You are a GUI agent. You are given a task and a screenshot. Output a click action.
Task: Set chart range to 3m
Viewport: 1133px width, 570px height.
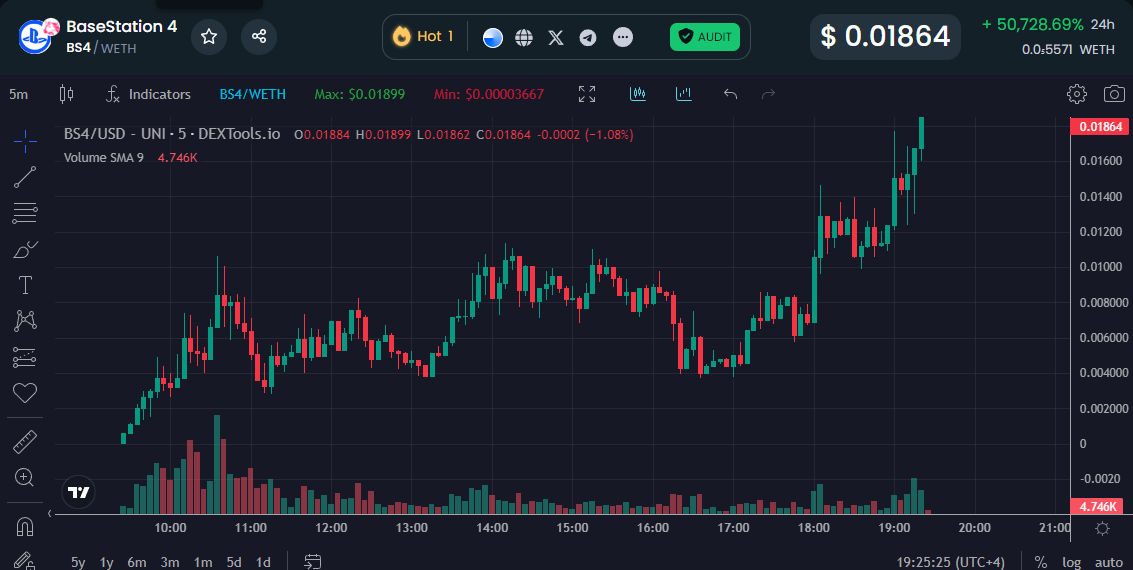[x=170, y=562]
